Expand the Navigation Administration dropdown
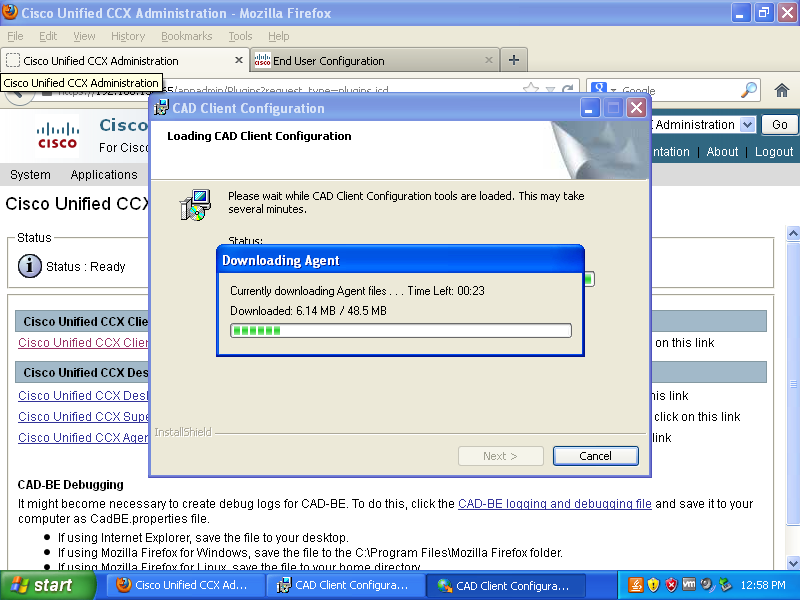Screen dimensions: 800x600 [x=747, y=124]
